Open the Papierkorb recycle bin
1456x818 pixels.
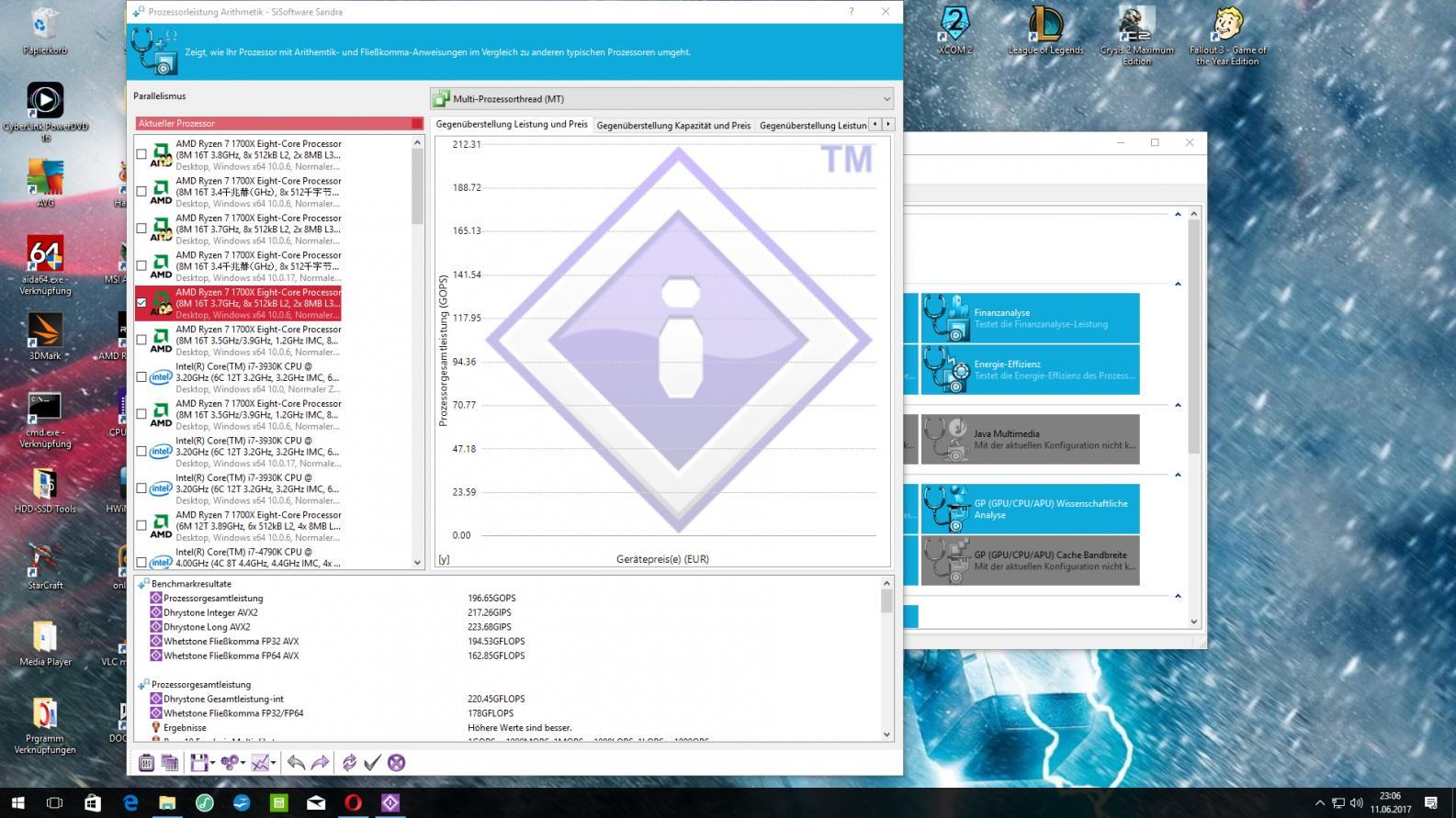coord(45,31)
